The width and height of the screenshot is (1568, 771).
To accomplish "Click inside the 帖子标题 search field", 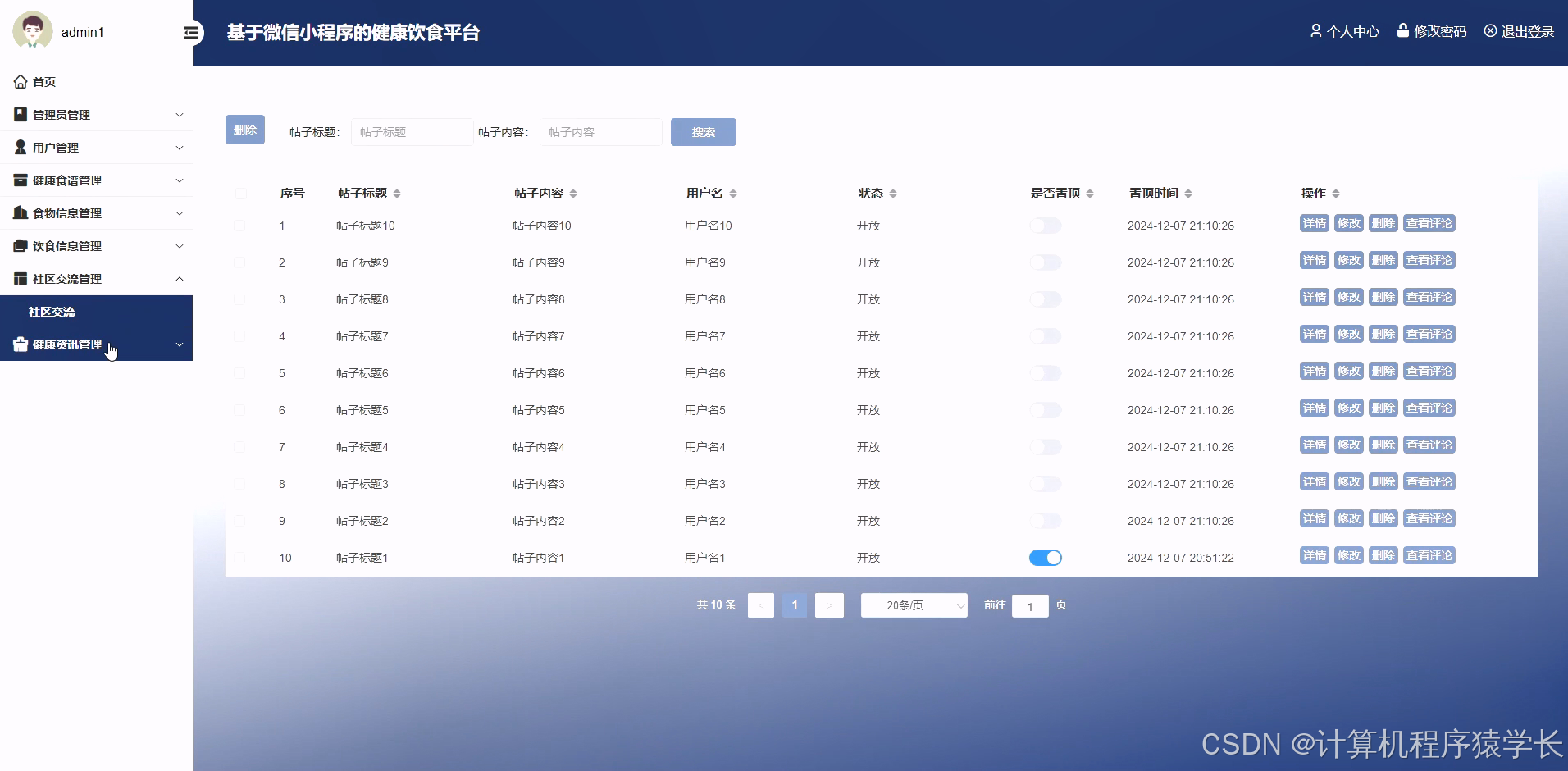I will [411, 131].
